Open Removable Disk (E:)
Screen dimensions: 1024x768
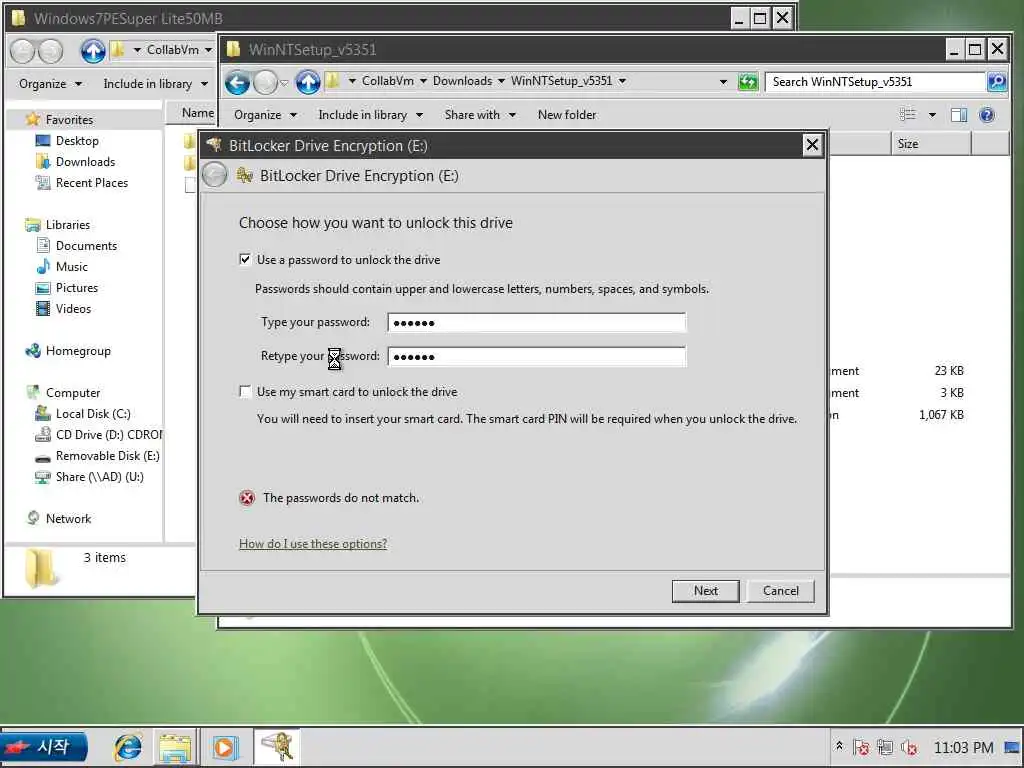click(x=107, y=455)
